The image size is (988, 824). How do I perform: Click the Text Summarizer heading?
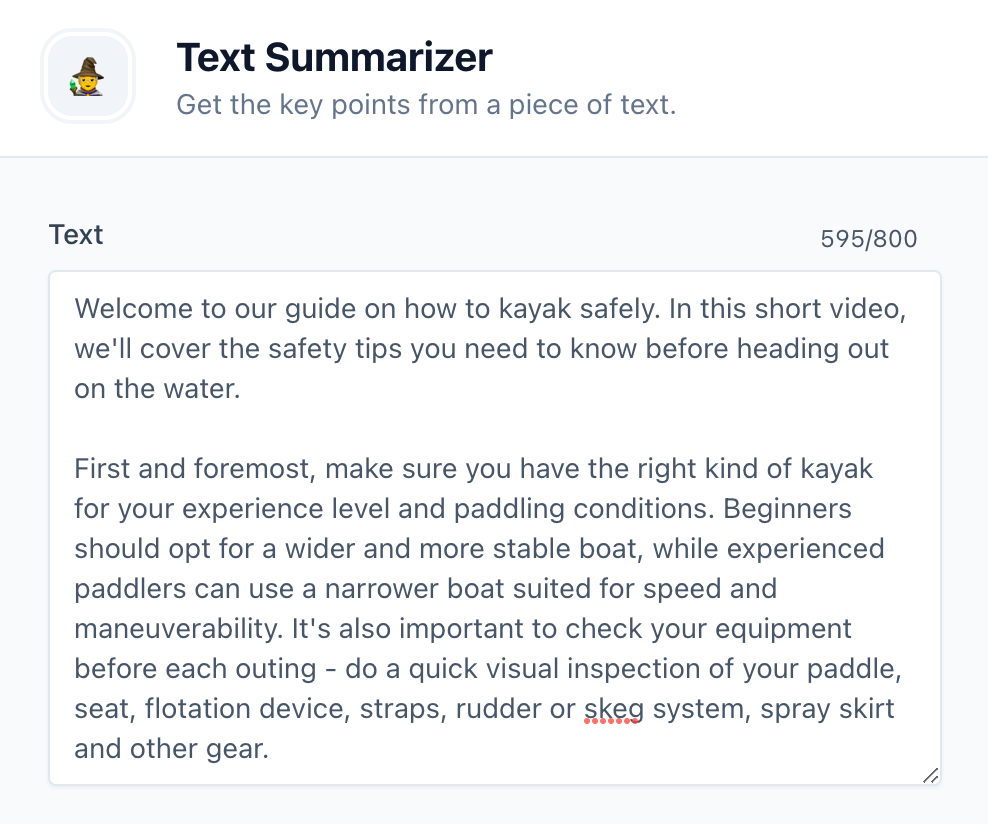coord(334,57)
